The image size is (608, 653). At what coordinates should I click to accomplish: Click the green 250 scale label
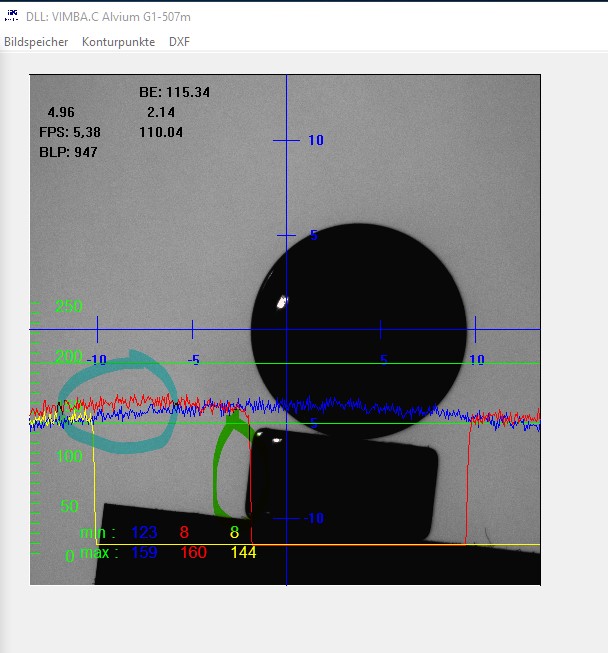pos(68,307)
